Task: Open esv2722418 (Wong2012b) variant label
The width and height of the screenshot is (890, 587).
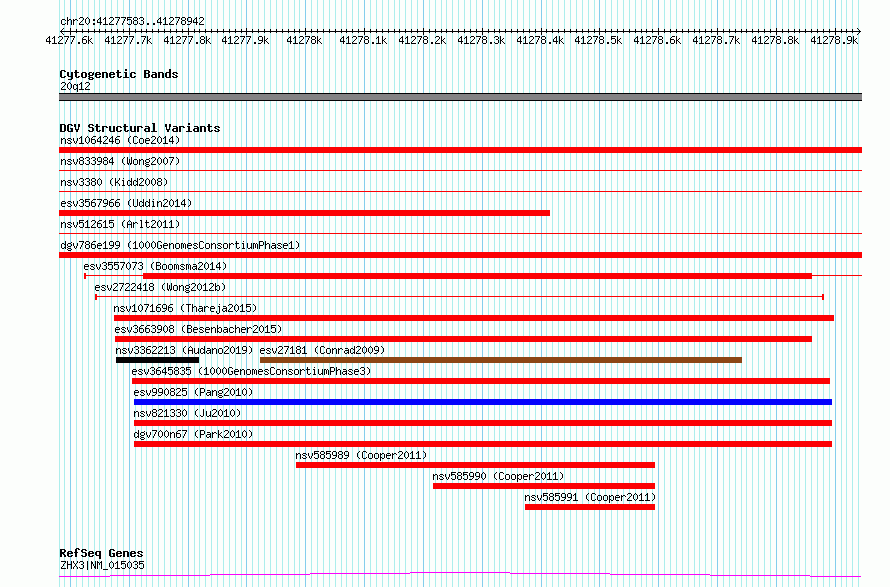Action: coord(160,287)
